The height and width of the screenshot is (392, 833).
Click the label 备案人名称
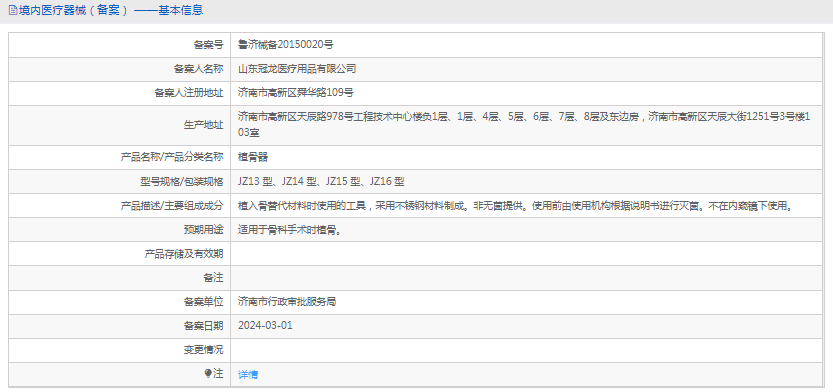click(x=199, y=69)
